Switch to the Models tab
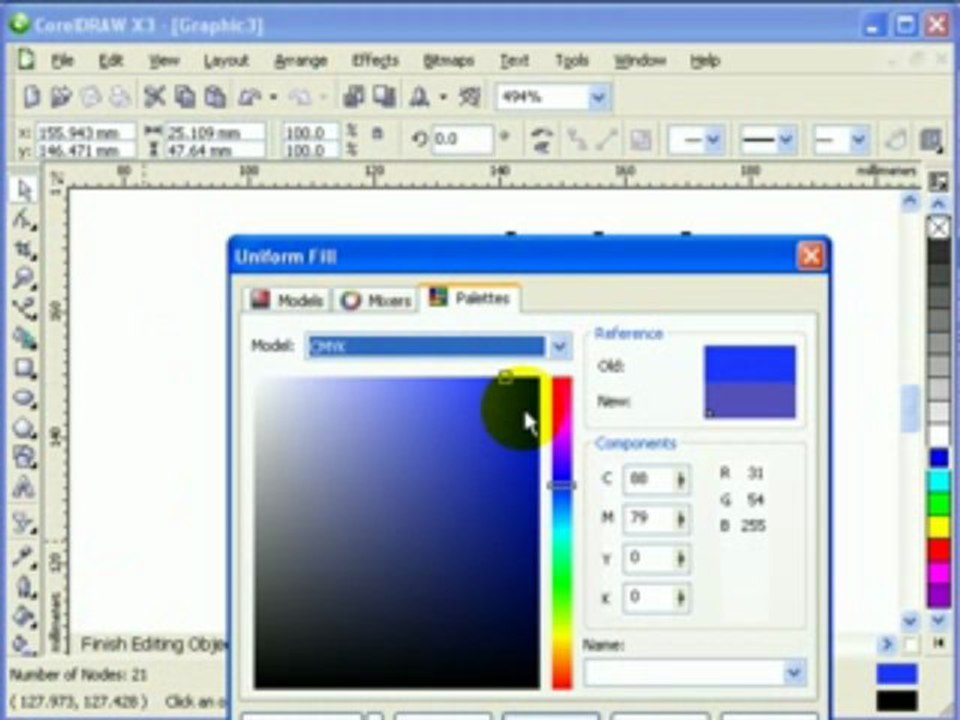This screenshot has height=720, width=960. [287, 300]
